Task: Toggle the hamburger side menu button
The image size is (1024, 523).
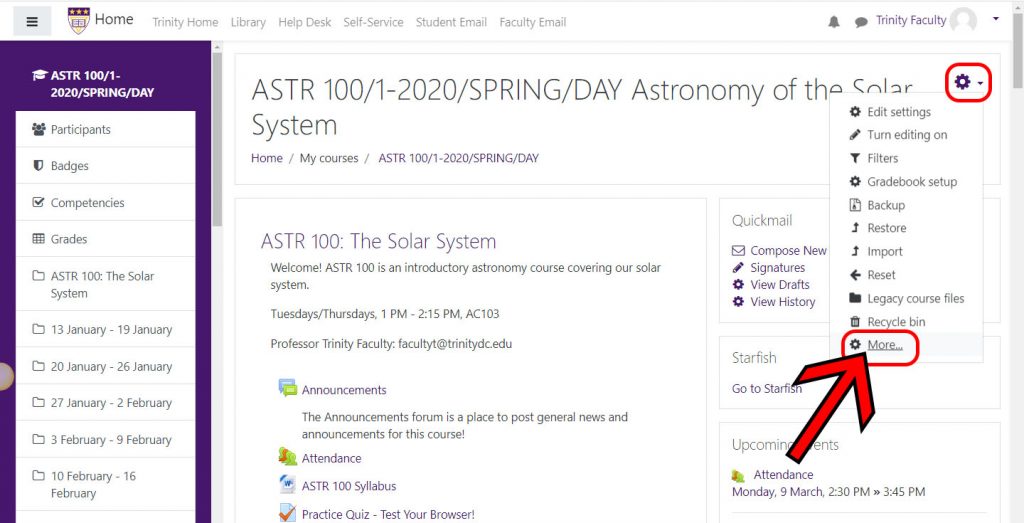Action: [32, 20]
